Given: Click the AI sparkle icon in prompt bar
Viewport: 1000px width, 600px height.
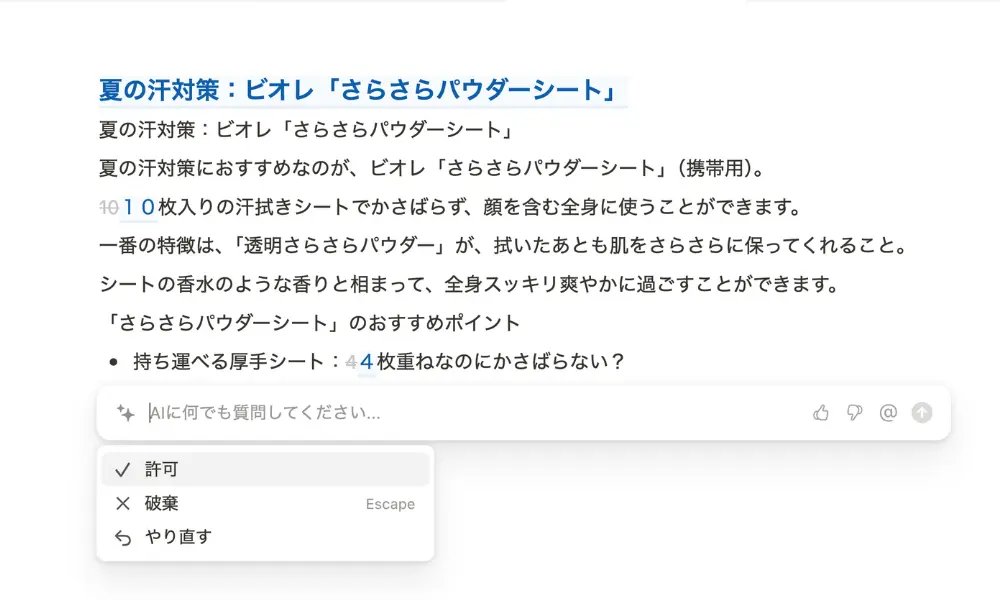Looking at the screenshot, I should tap(126, 413).
